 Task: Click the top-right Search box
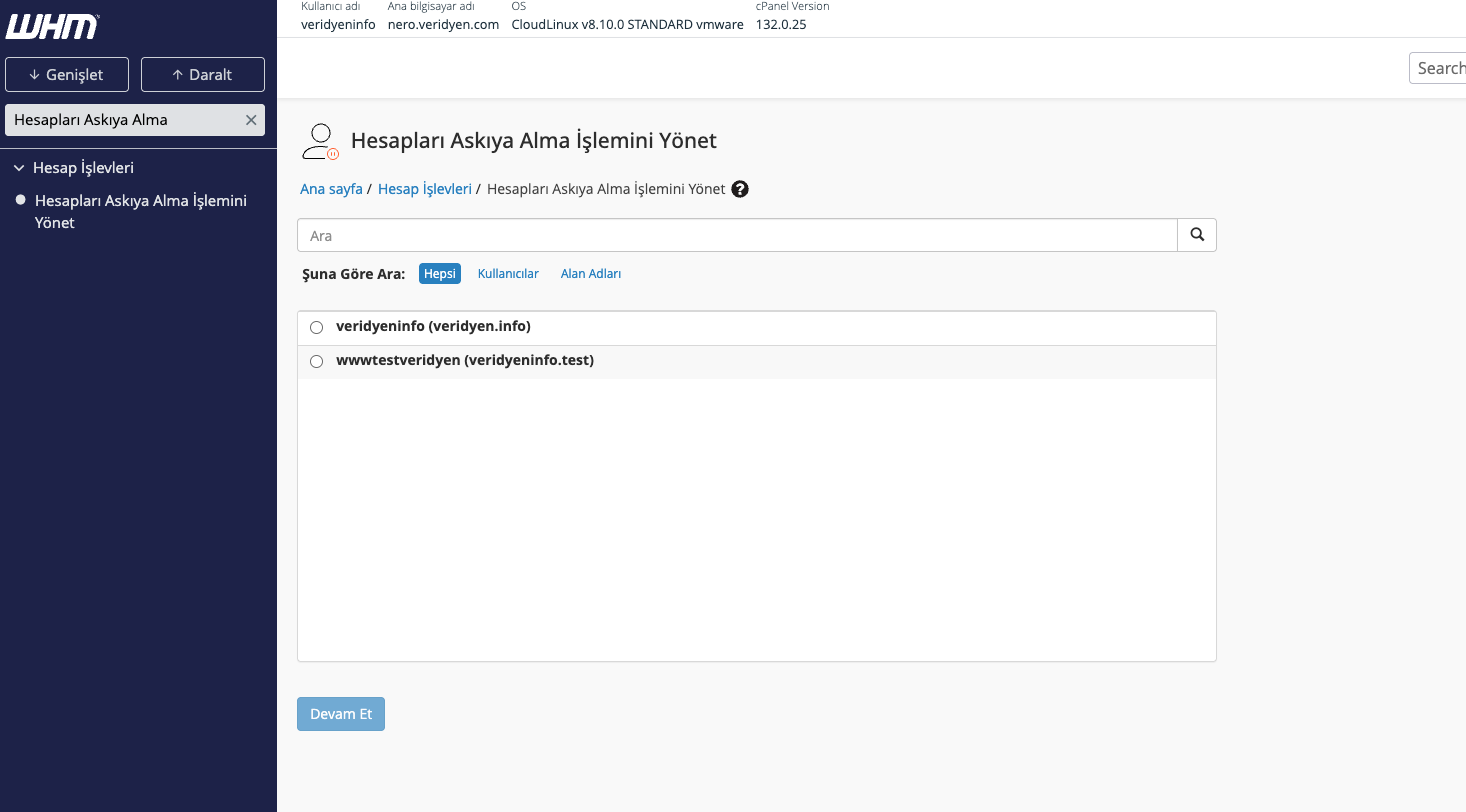point(1438,68)
